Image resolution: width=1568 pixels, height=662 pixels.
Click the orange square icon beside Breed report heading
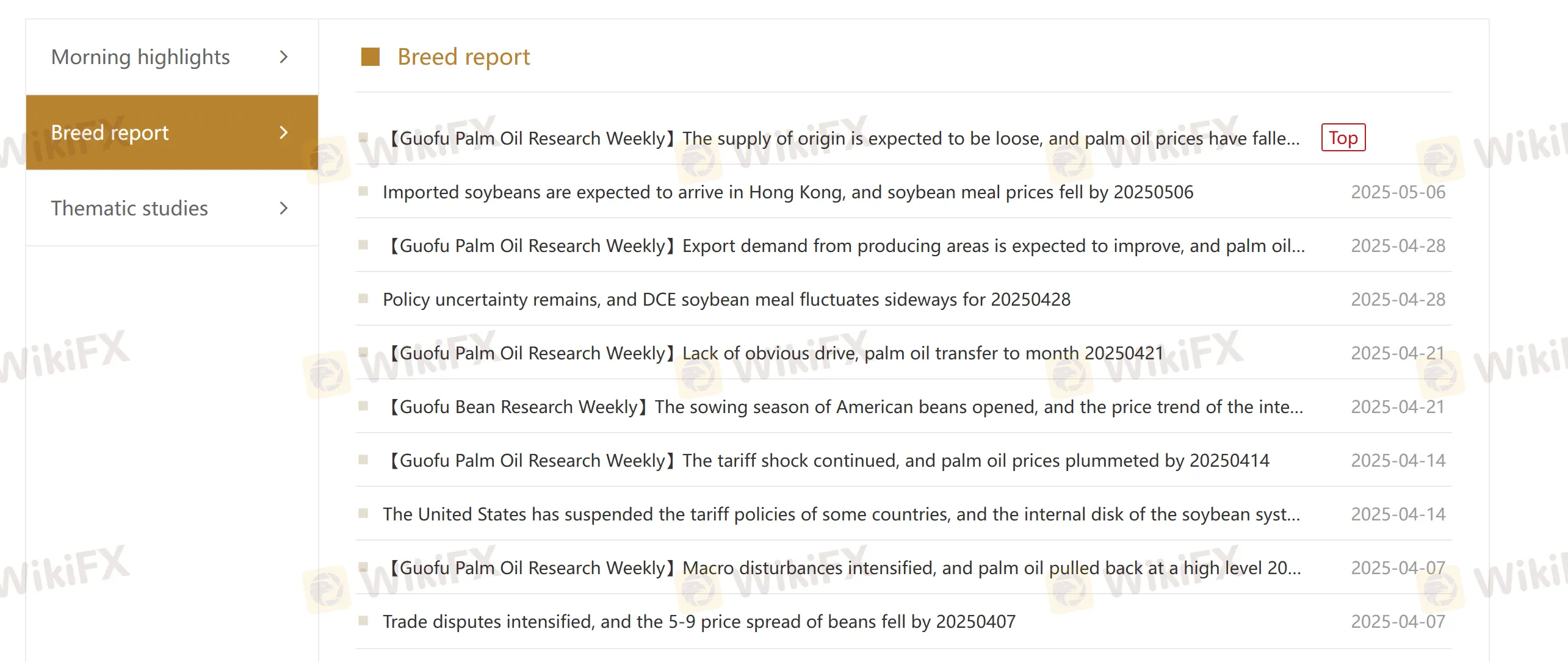(x=370, y=57)
